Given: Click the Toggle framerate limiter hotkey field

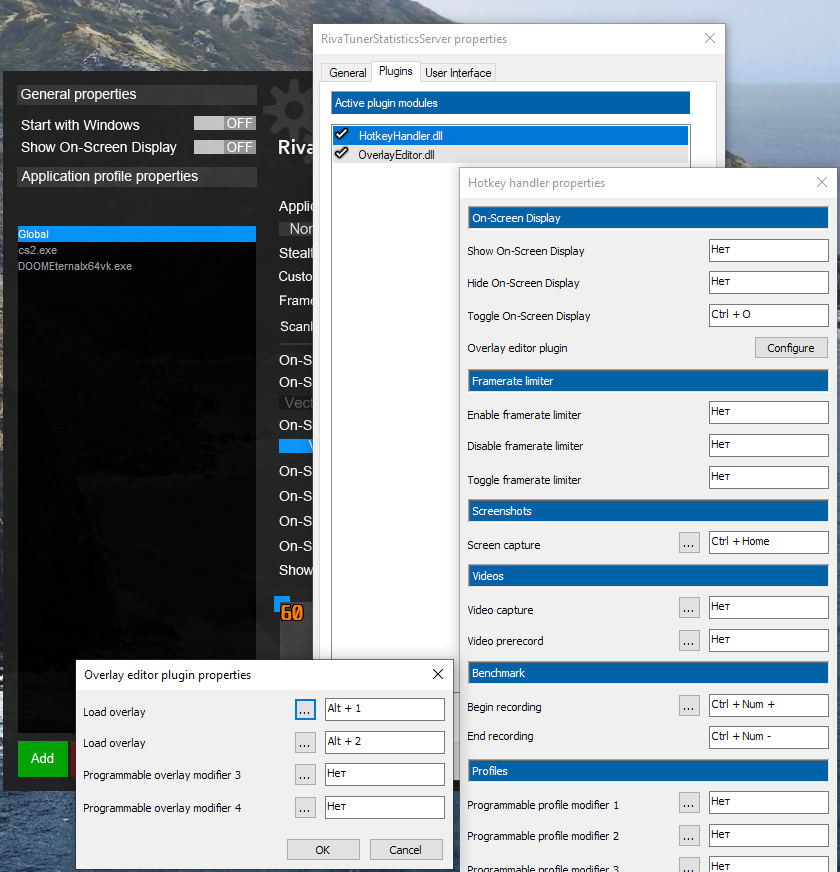Looking at the screenshot, I should (768, 478).
